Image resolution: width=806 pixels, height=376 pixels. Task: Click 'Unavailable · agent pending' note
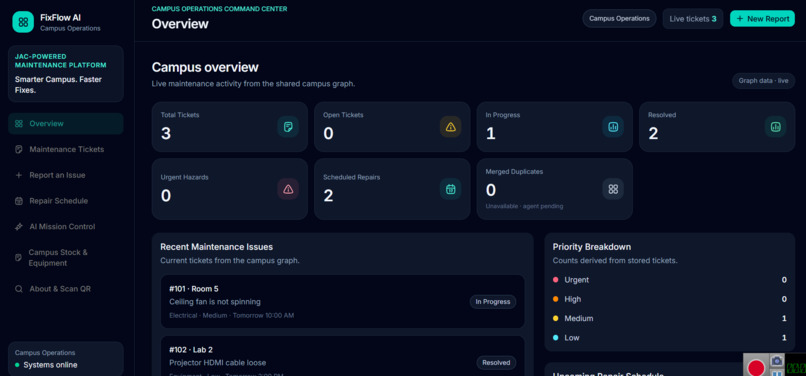[524, 206]
